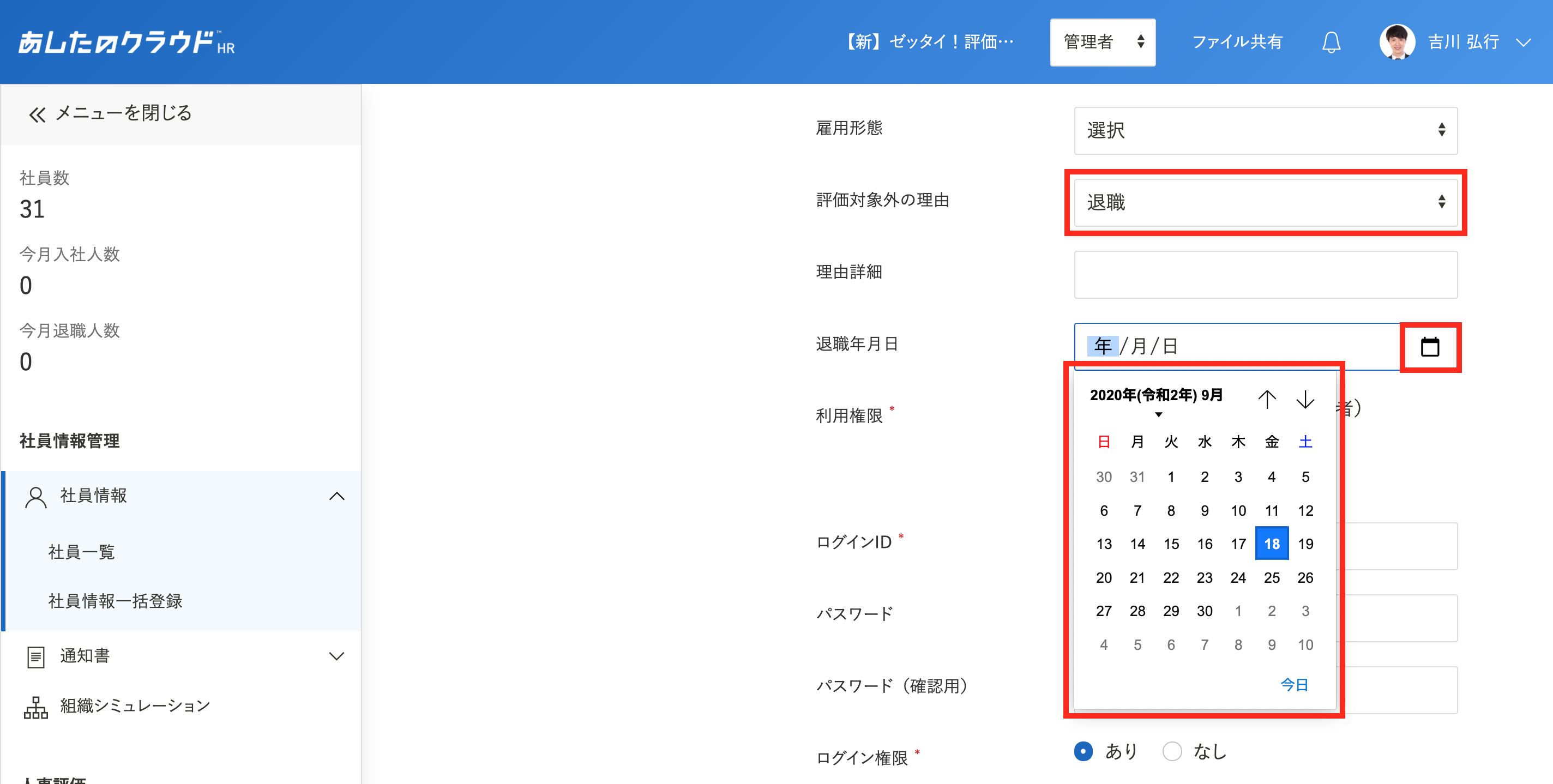Select the highlighted date 18 in the calendar
1553x784 pixels.
[1272, 544]
